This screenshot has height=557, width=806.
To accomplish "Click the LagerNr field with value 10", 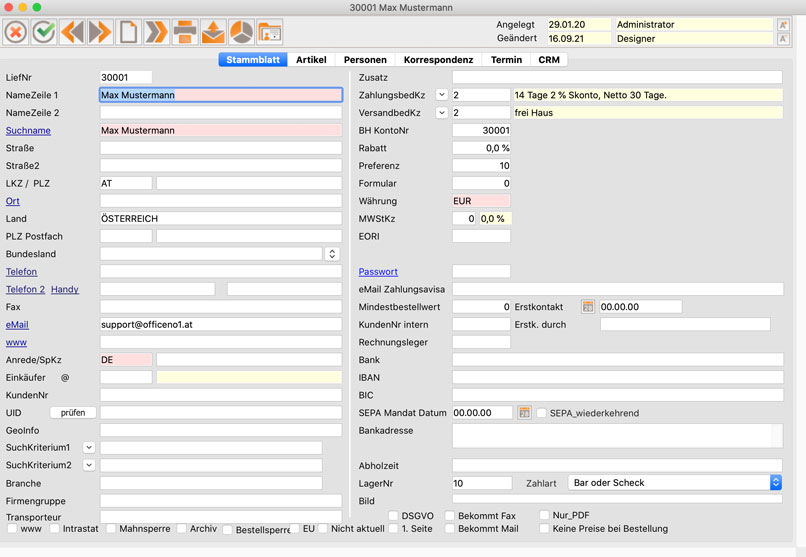I will (482, 483).
